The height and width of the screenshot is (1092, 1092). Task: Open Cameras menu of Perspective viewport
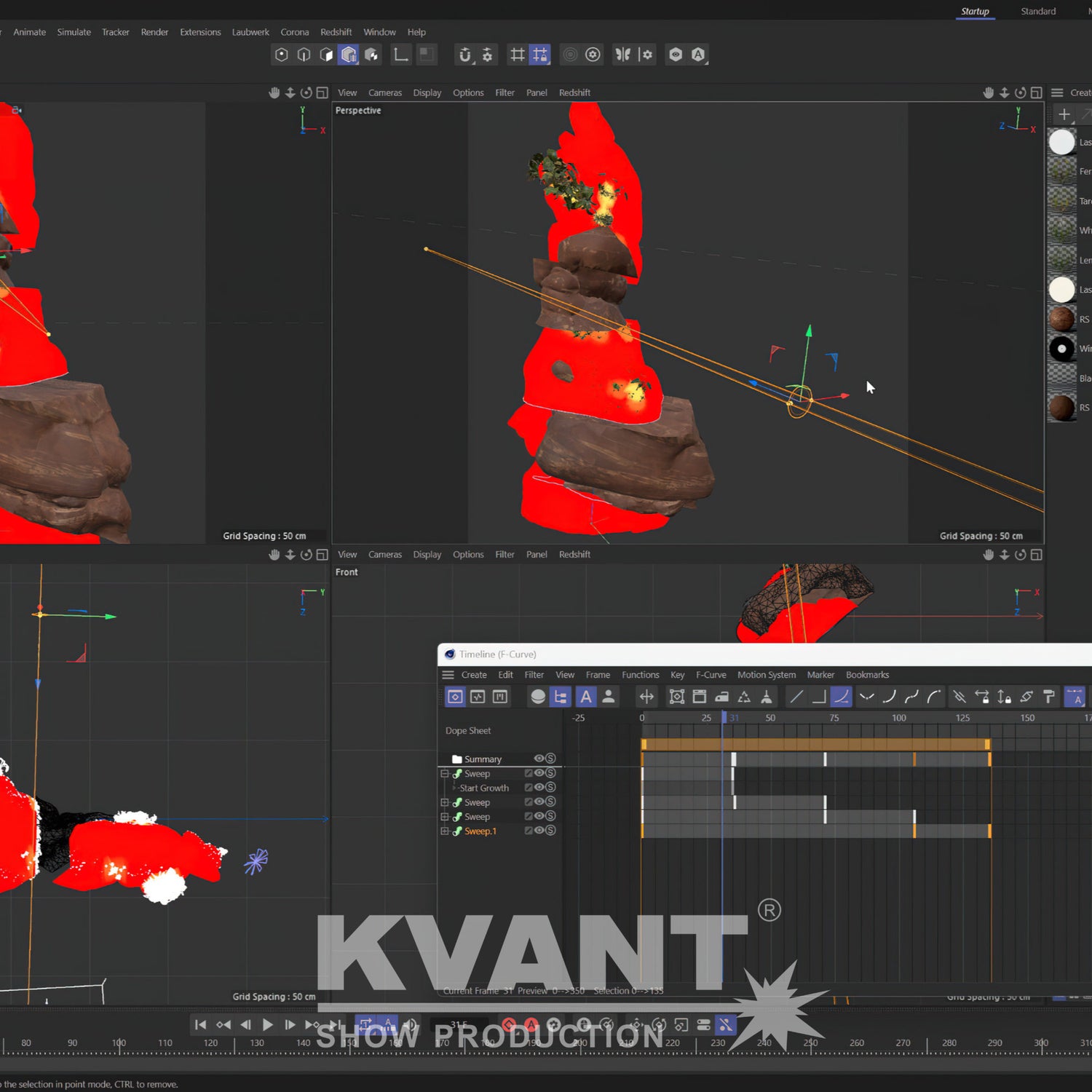coord(384,92)
